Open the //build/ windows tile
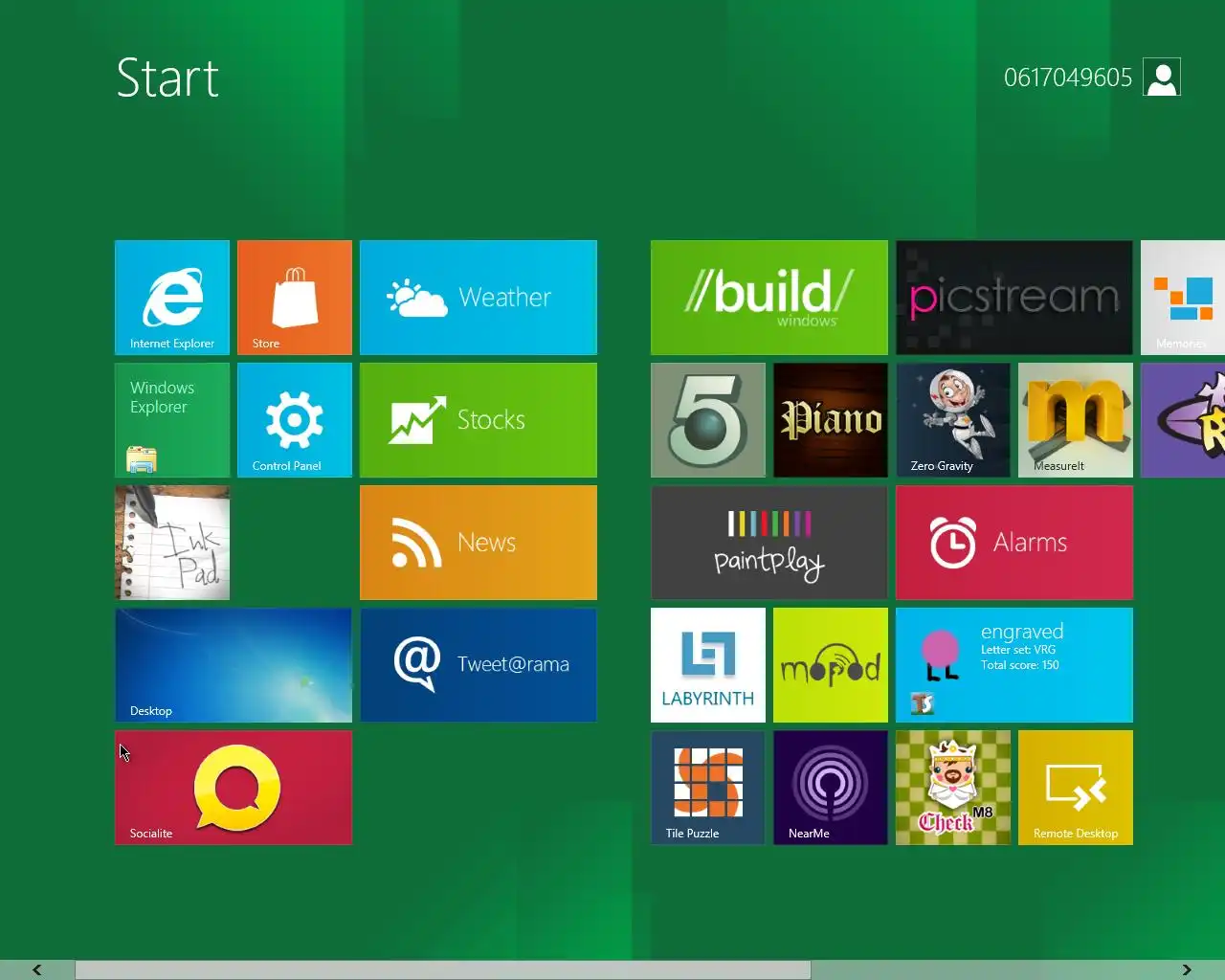 (x=769, y=298)
